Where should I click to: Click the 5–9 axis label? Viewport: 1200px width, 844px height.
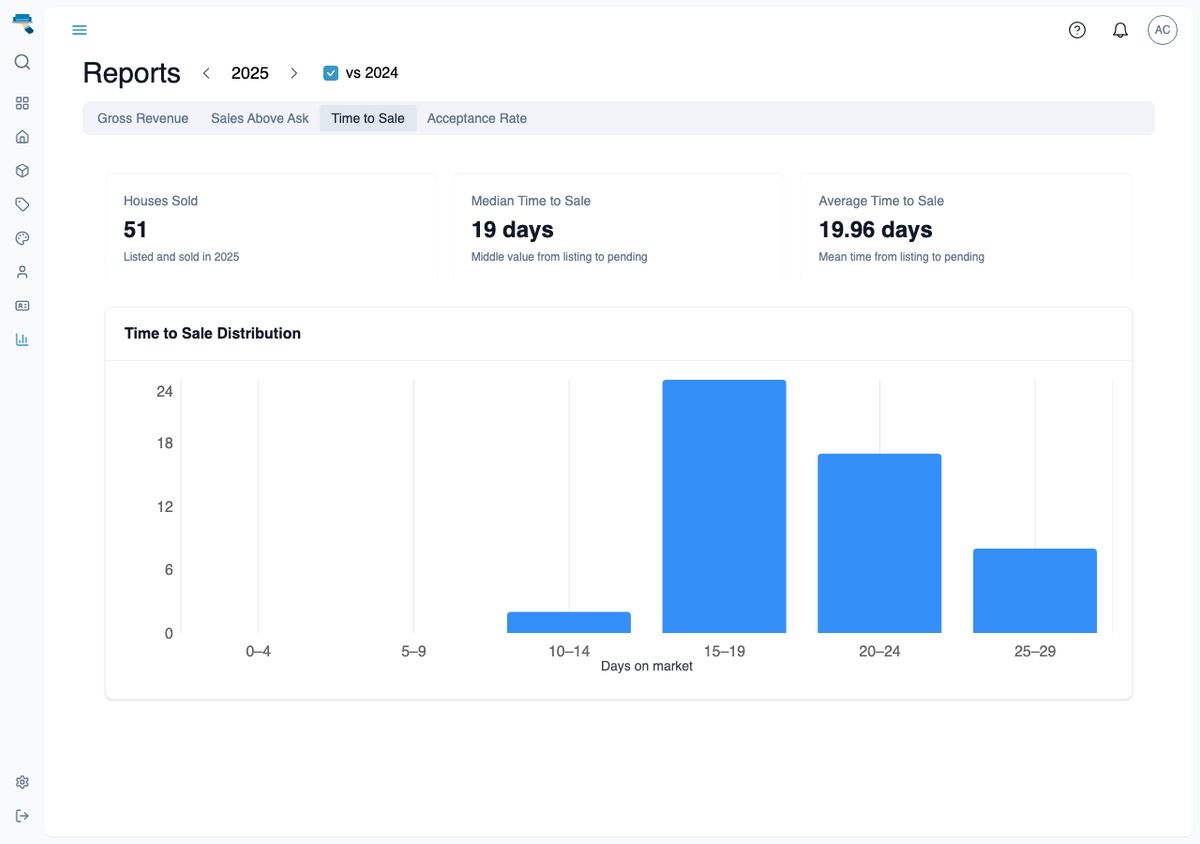pyautogui.click(x=414, y=651)
